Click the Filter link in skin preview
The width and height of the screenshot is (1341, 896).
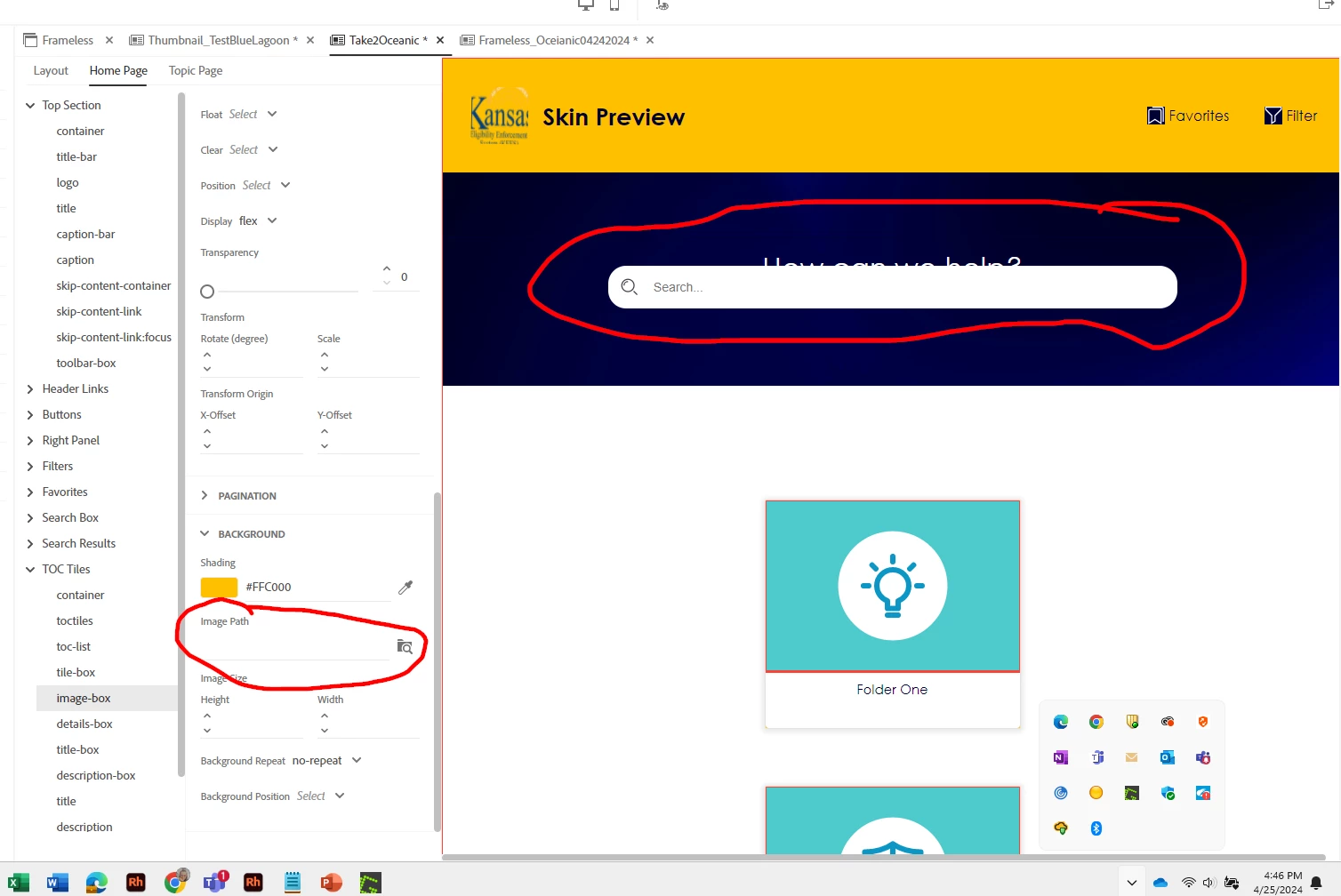(x=1291, y=116)
